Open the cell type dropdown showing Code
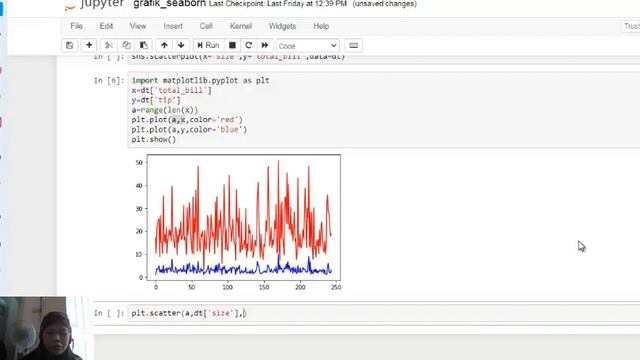Image resolution: width=640 pixels, height=360 pixels. (x=308, y=46)
